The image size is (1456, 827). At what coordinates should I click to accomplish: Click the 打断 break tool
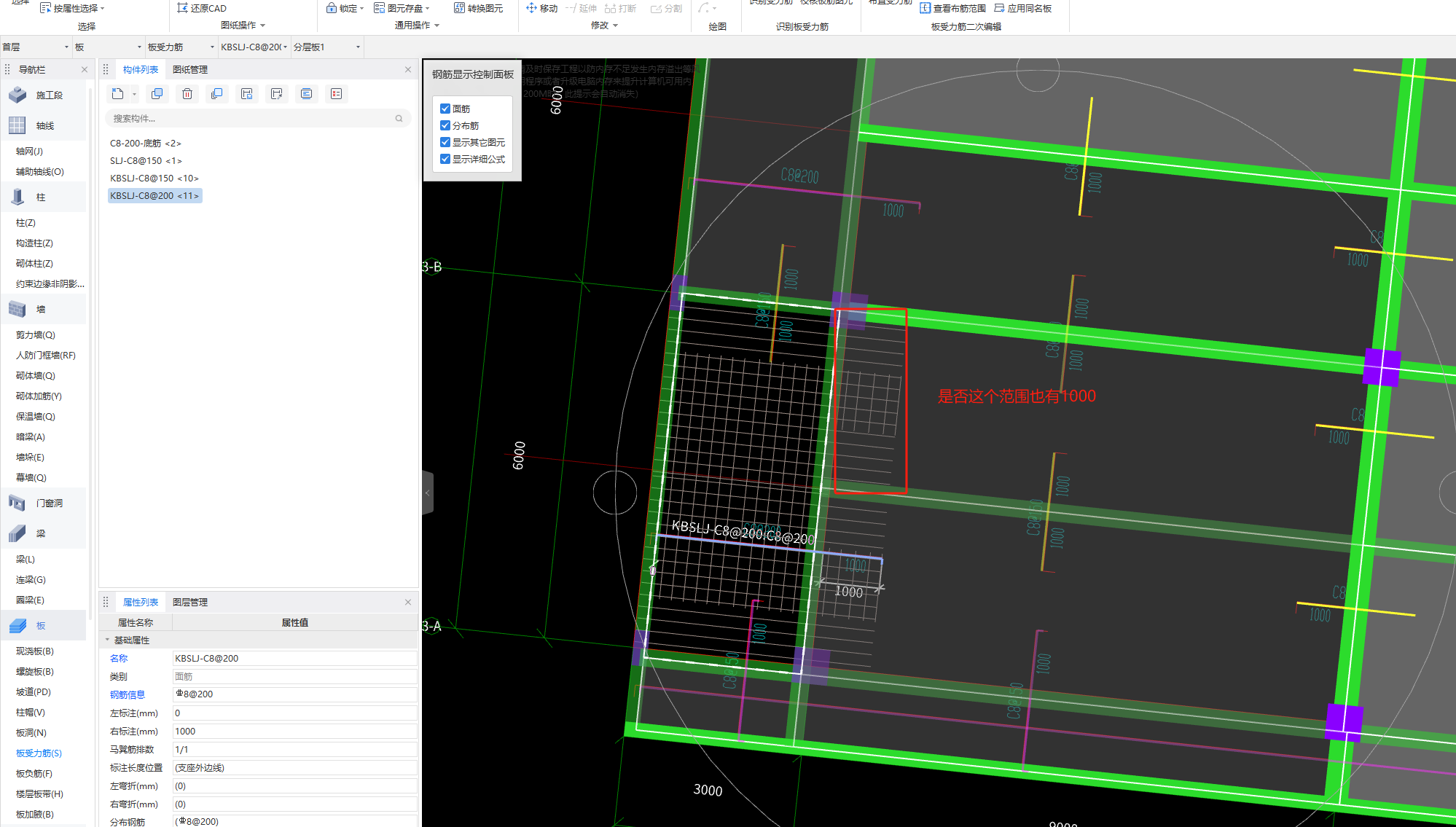[x=620, y=8]
